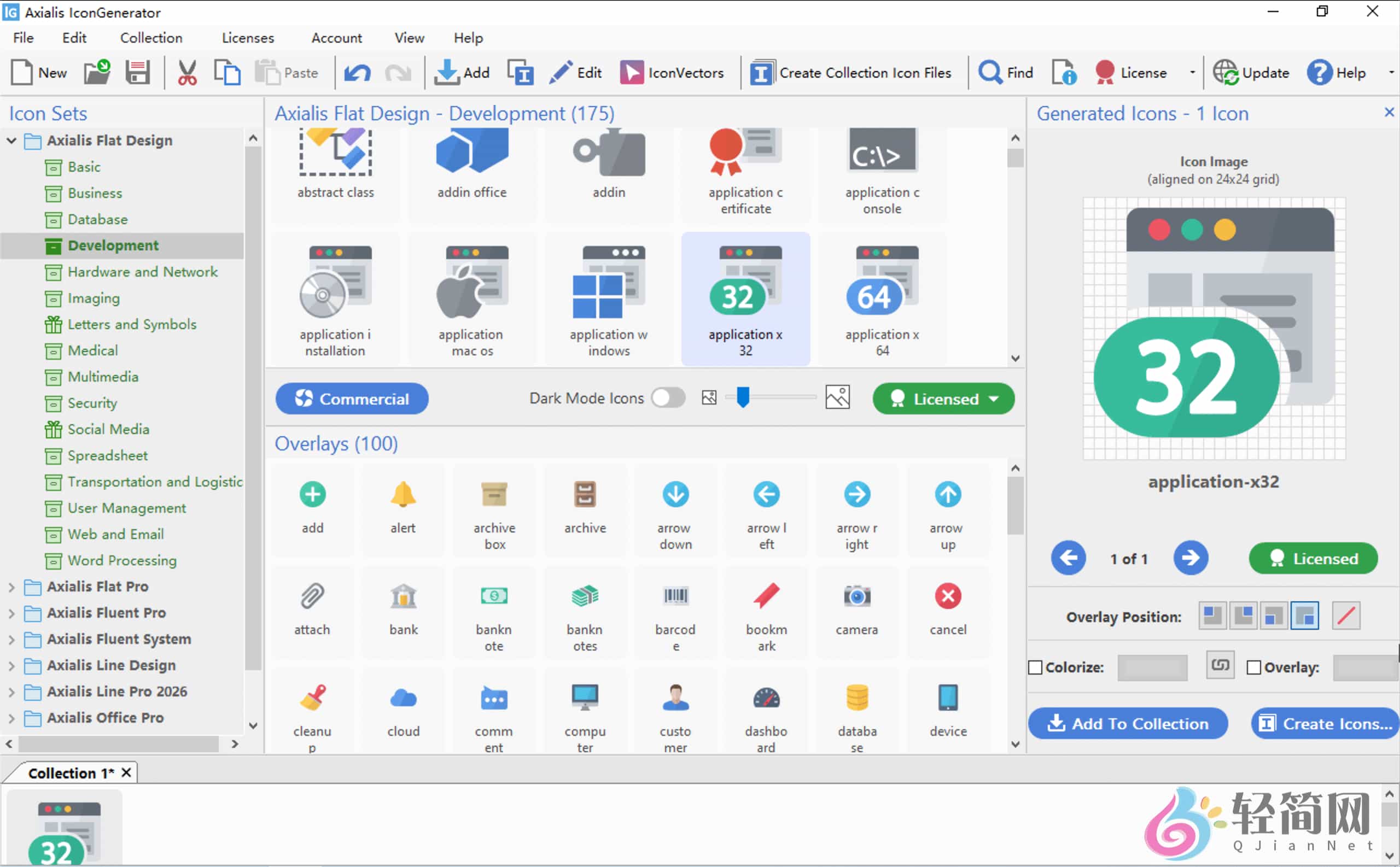This screenshot has width=1400, height=867.
Task: Check the Overlay option
Action: pyautogui.click(x=1254, y=667)
